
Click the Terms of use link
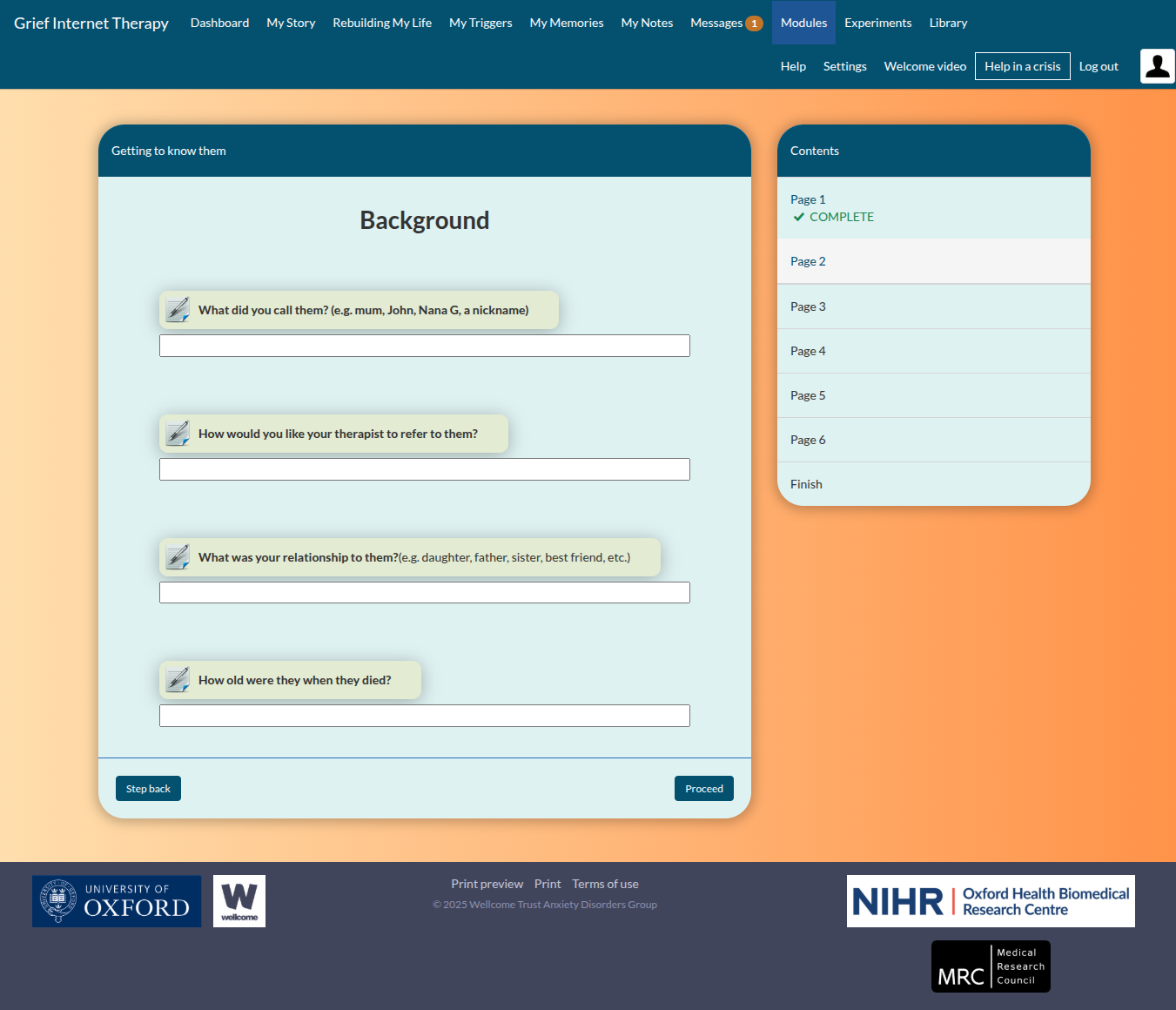click(605, 884)
